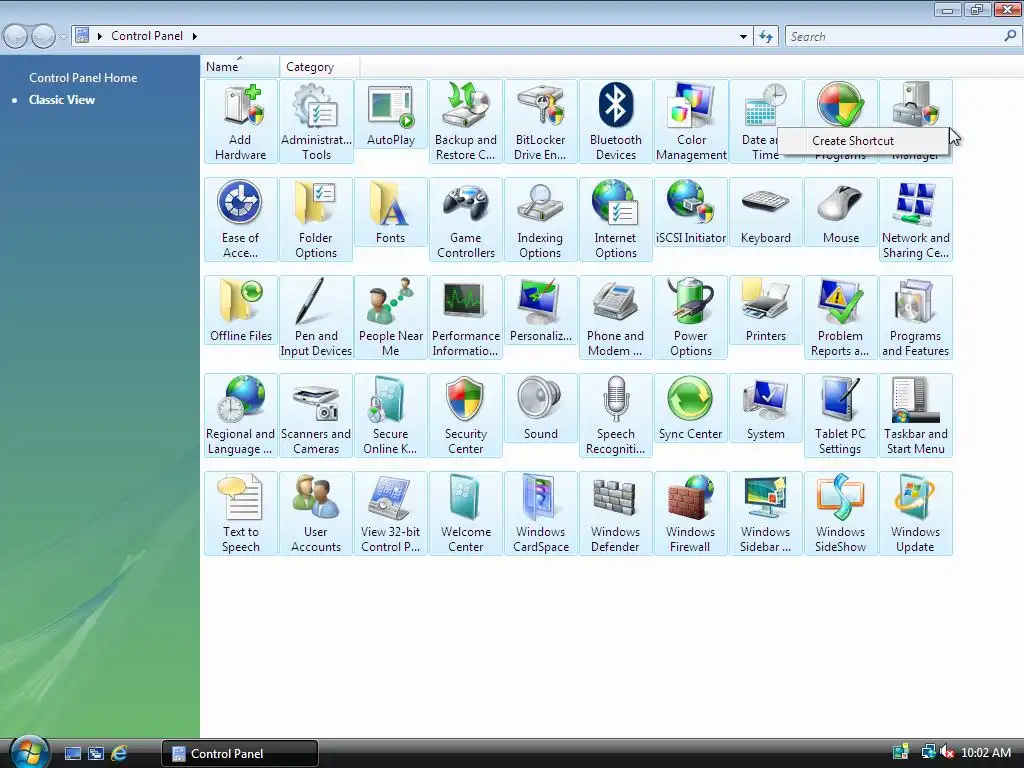The width and height of the screenshot is (1024, 768).
Task: Open Keyboard settings
Action: 765,212
